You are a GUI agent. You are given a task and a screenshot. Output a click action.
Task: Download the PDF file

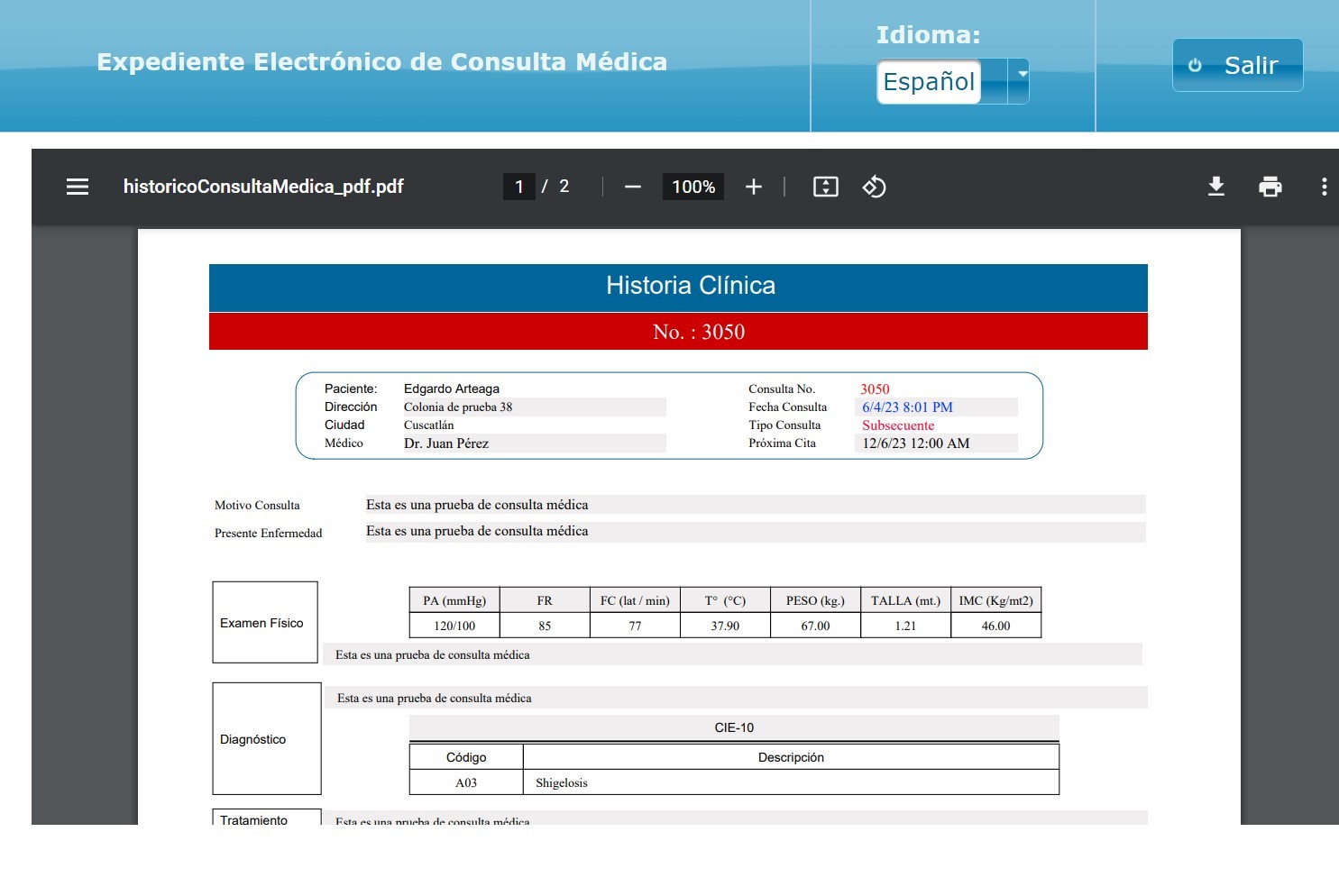click(1216, 187)
